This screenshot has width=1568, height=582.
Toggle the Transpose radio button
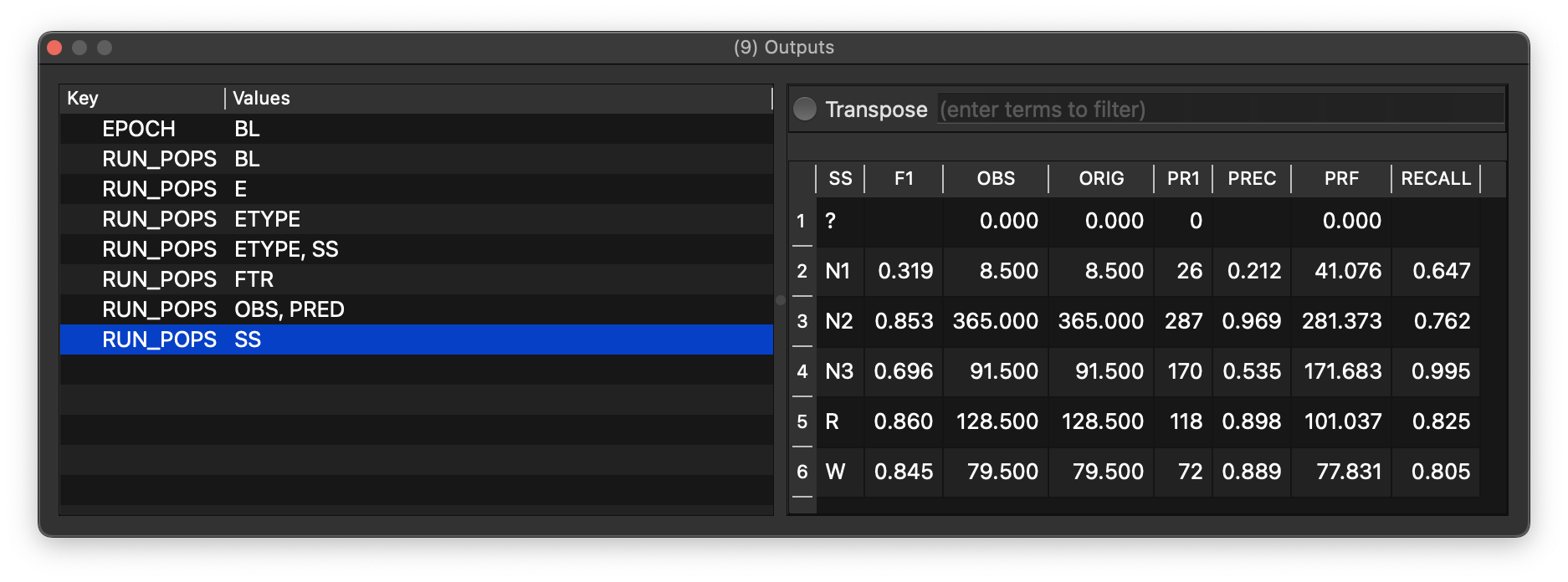point(805,110)
